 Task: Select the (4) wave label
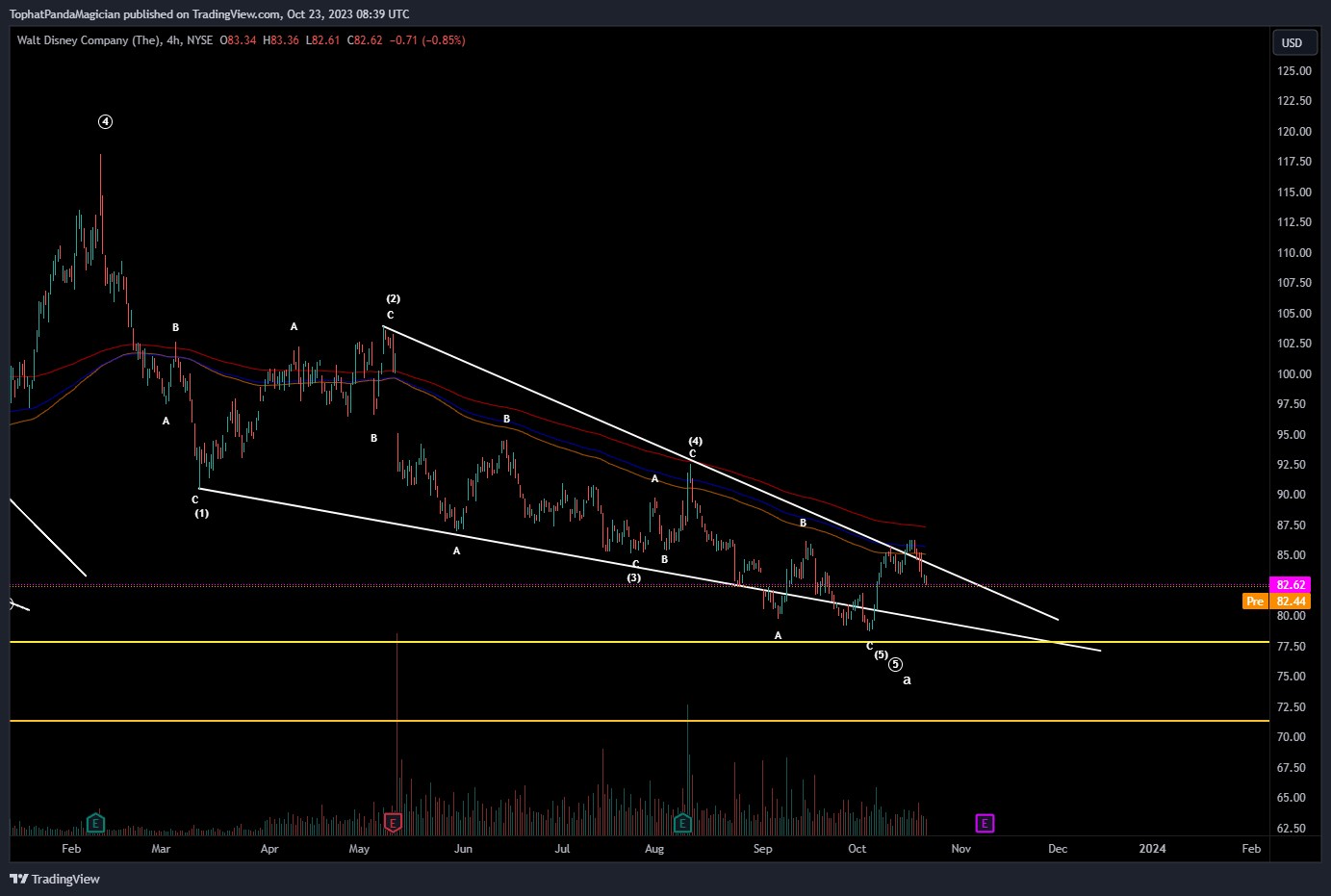click(695, 442)
